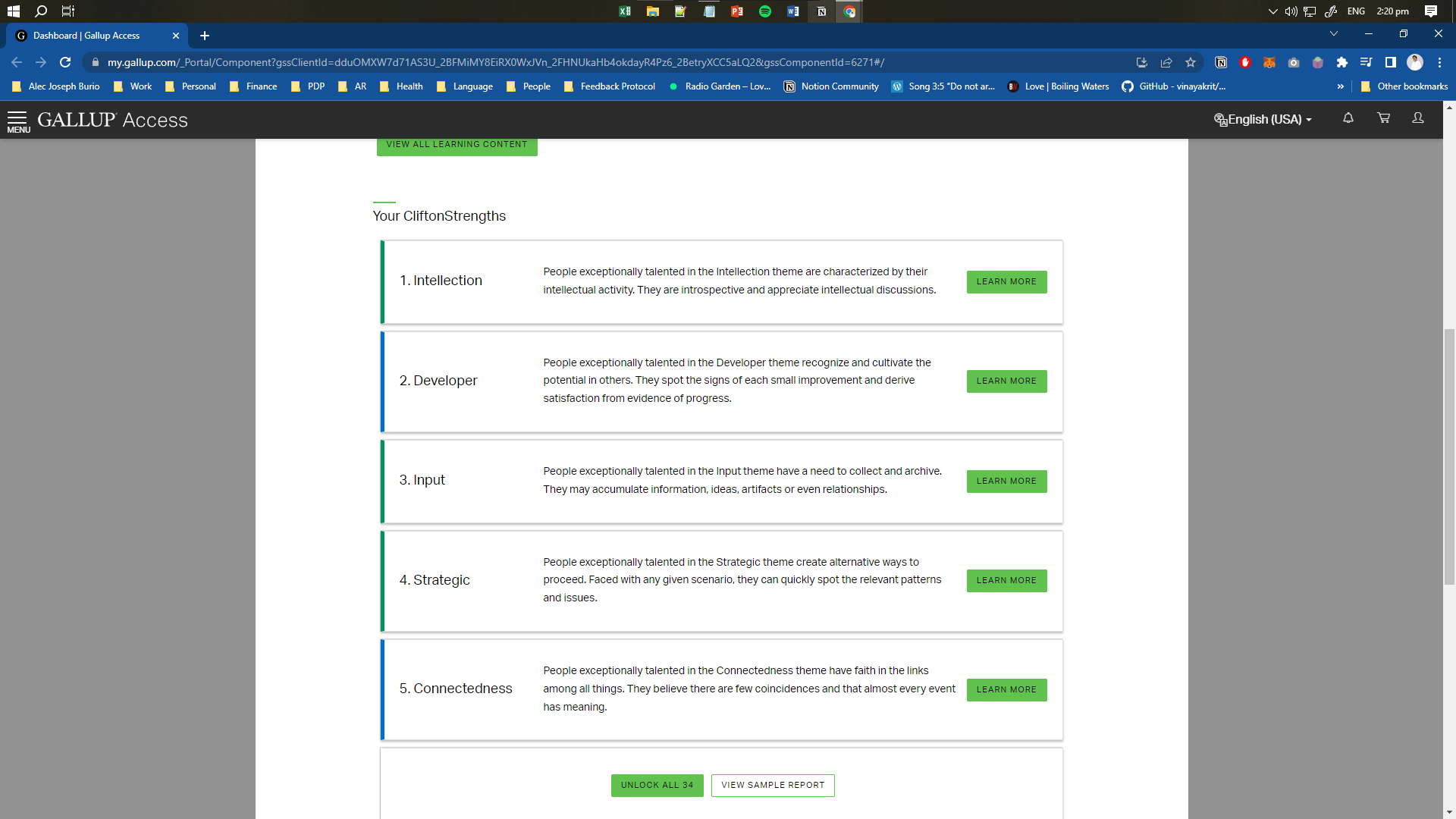Open the People bookmark folder
Viewport: 1456px width, 819px height.
click(529, 86)
